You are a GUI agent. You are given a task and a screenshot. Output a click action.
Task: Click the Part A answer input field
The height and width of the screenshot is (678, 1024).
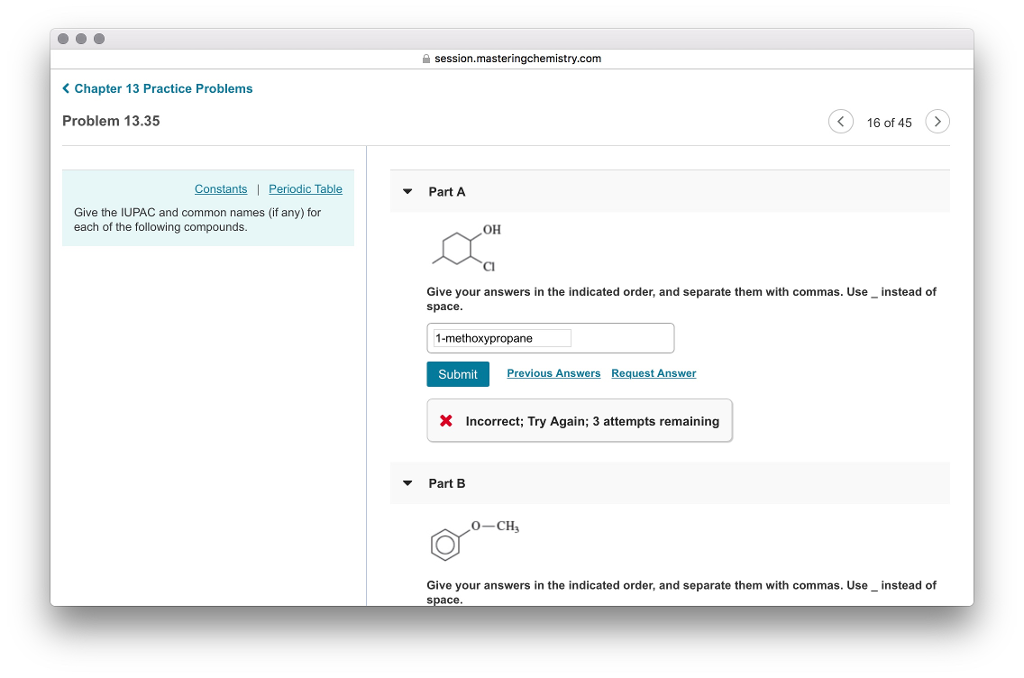tap(550, 338)
